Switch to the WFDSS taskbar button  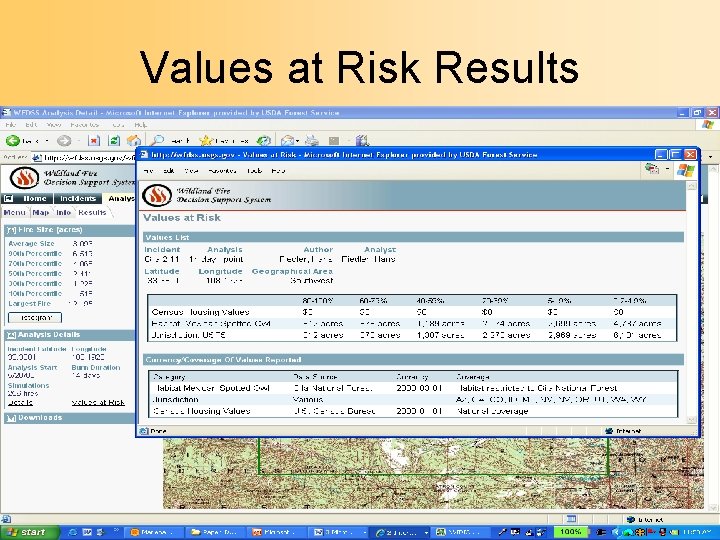(460, 533)
